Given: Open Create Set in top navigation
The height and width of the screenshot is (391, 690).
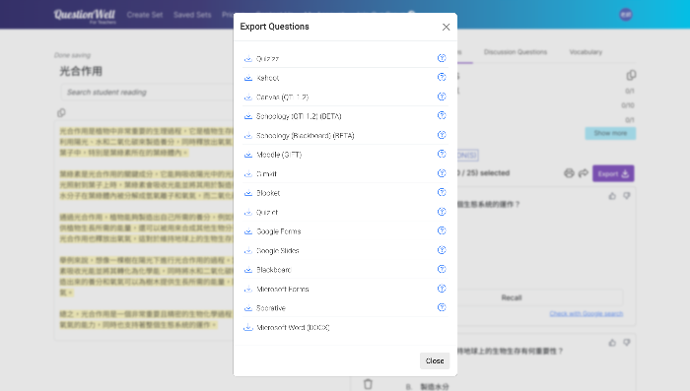Looking at the screenshot, I should [145, 15].
